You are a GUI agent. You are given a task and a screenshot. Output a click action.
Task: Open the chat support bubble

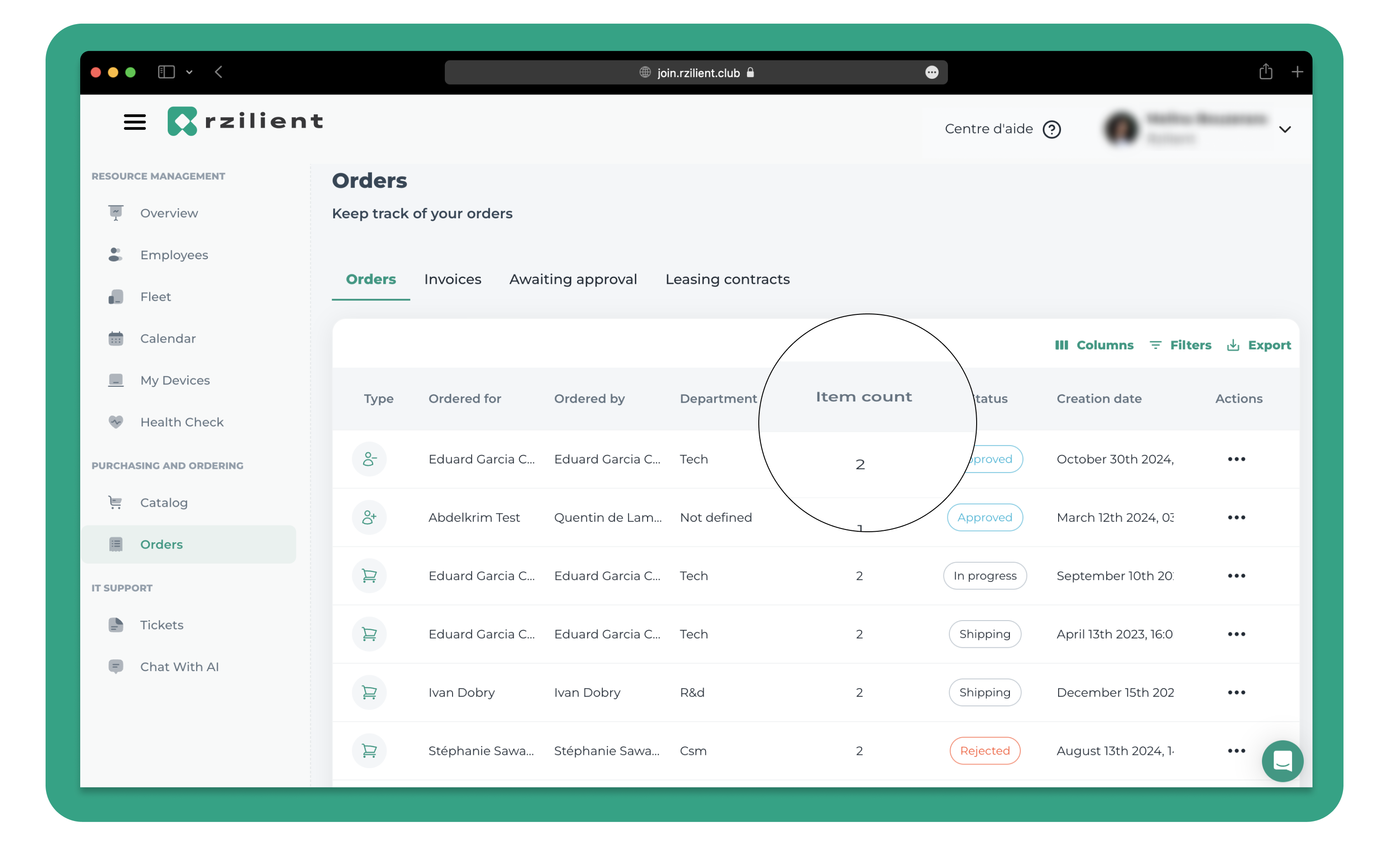pos(1282,760)
